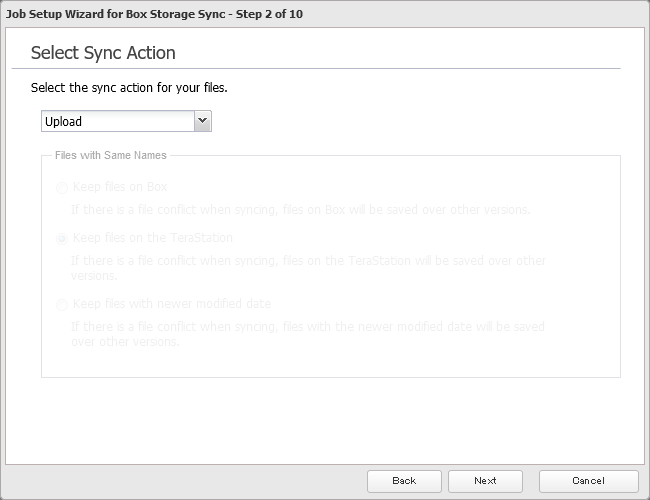This screenshot has height=500, width=650.
Task: Click the description under Keep files on Box
Action: coord(299,210)
